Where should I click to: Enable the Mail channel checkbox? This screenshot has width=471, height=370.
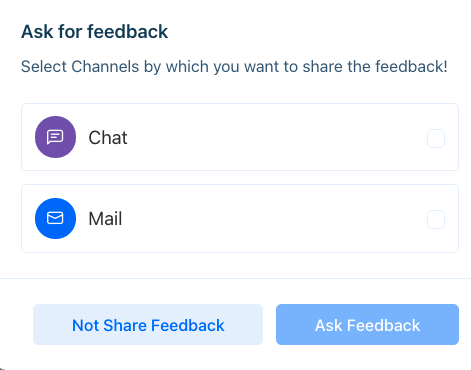(x=436, y=219)
